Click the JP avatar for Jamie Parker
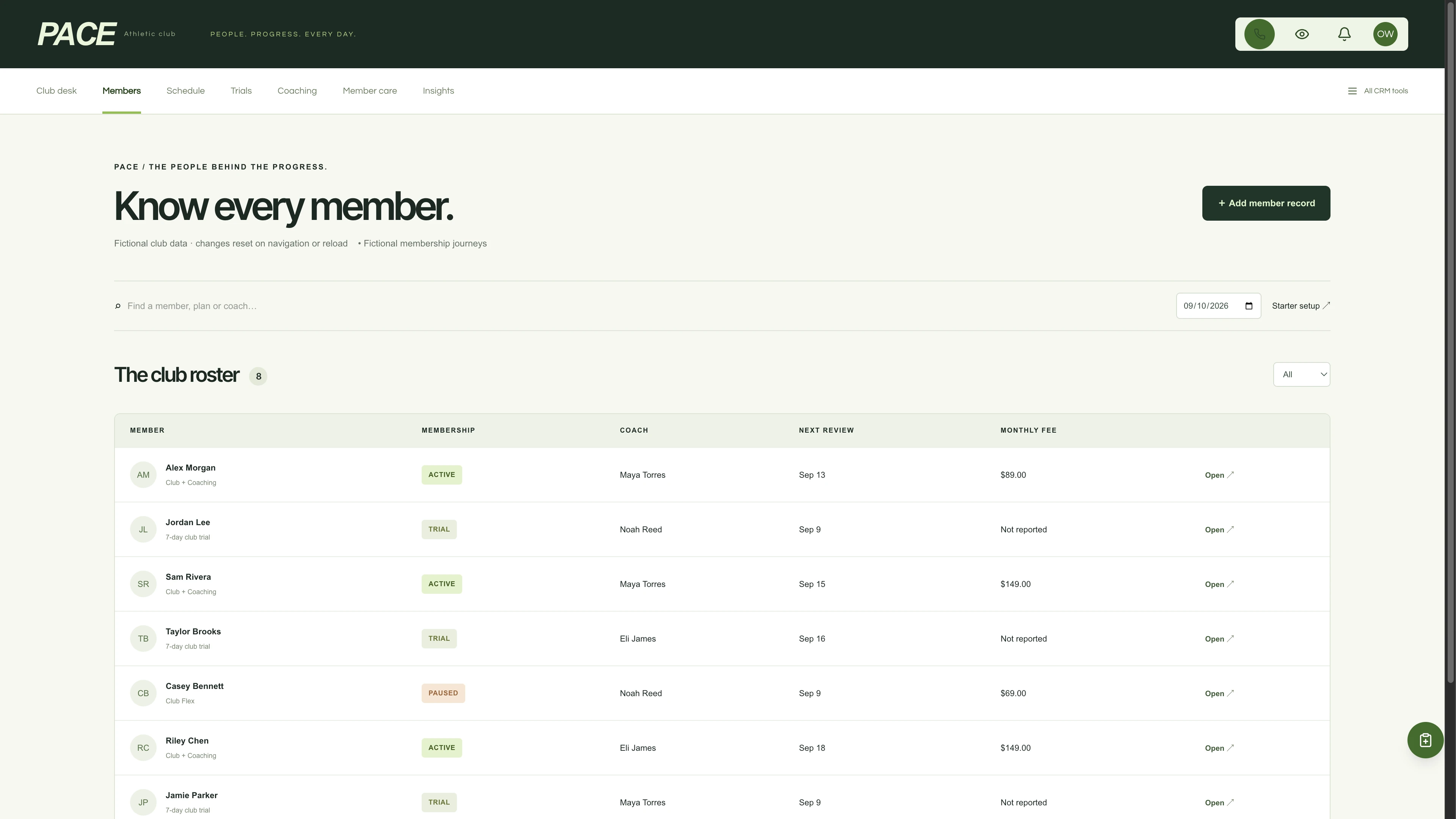Screen dimensions: 1456x819 pos(143,803)
